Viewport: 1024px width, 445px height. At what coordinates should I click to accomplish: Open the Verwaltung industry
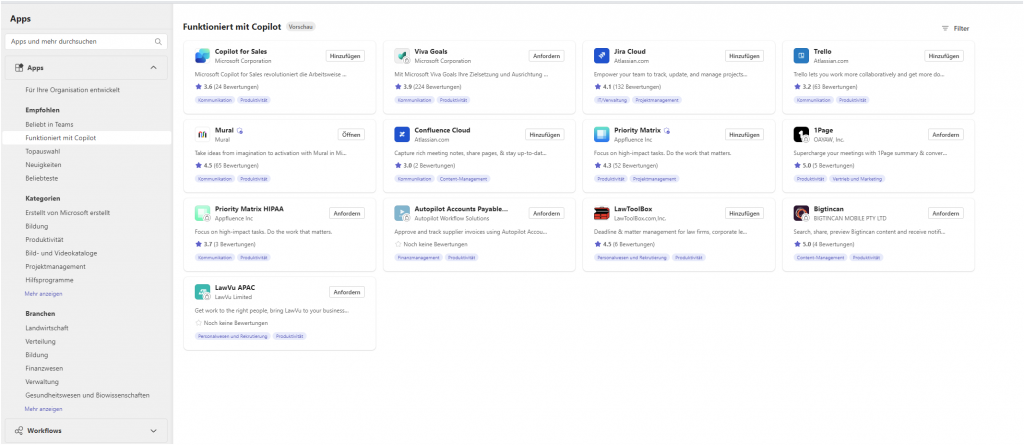click(x=42, y=382)
